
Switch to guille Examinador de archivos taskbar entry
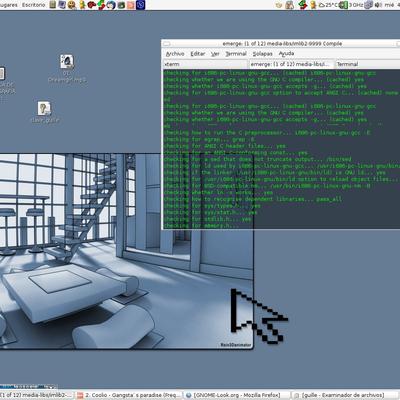click(x=346, y=395)
